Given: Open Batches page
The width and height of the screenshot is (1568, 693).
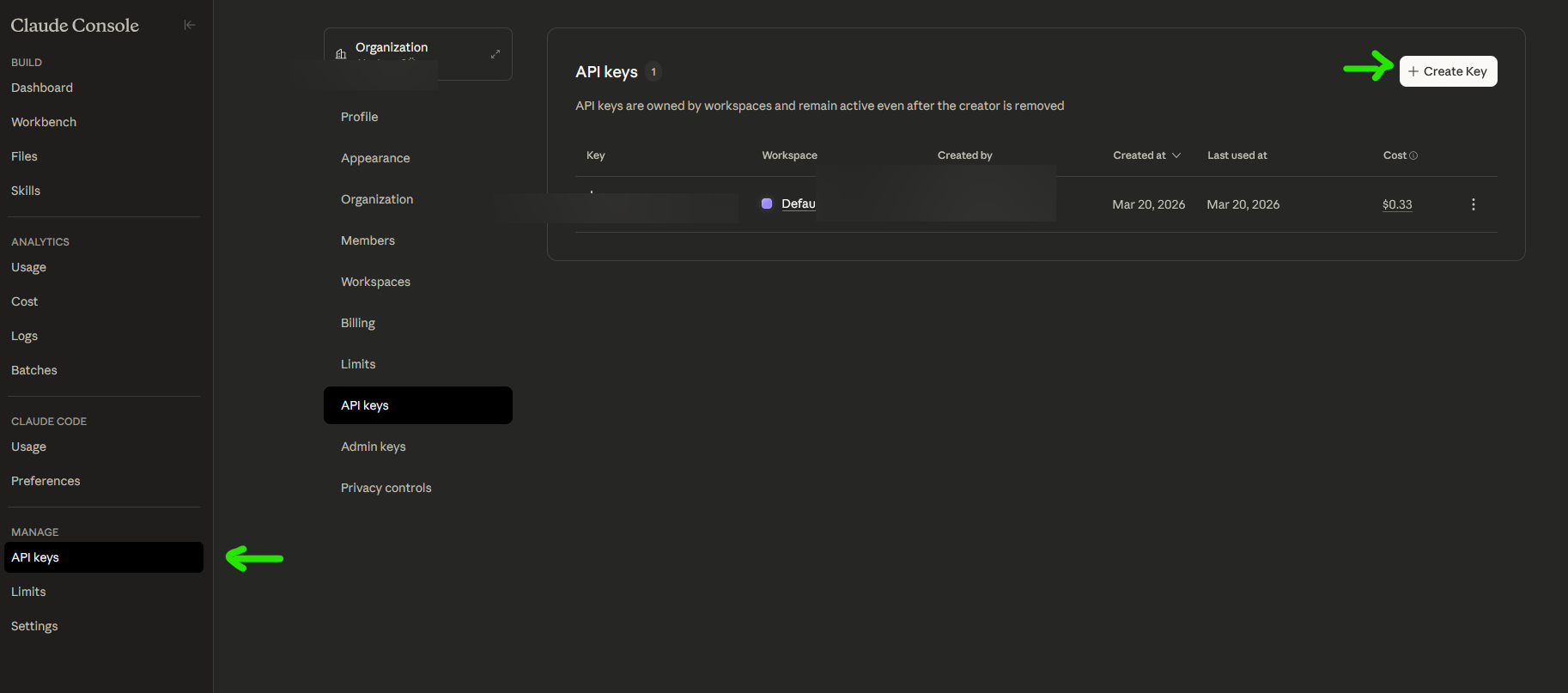Looking at the screenshot, I should tap(34, 370).
